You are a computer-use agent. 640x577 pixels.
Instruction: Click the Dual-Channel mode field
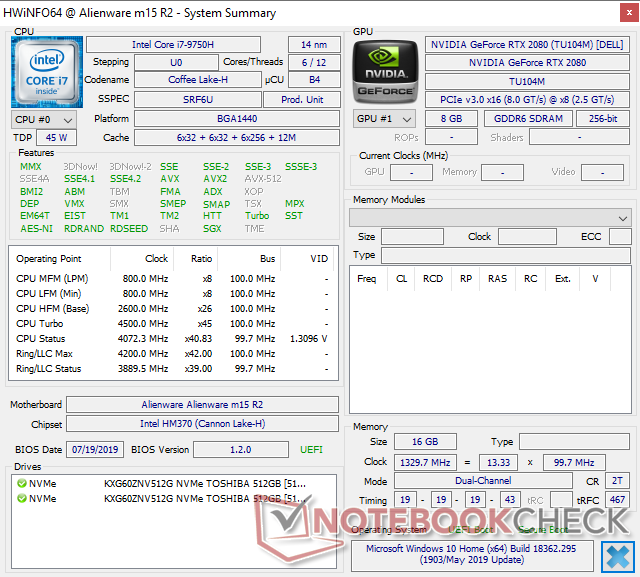click(483, 481)
